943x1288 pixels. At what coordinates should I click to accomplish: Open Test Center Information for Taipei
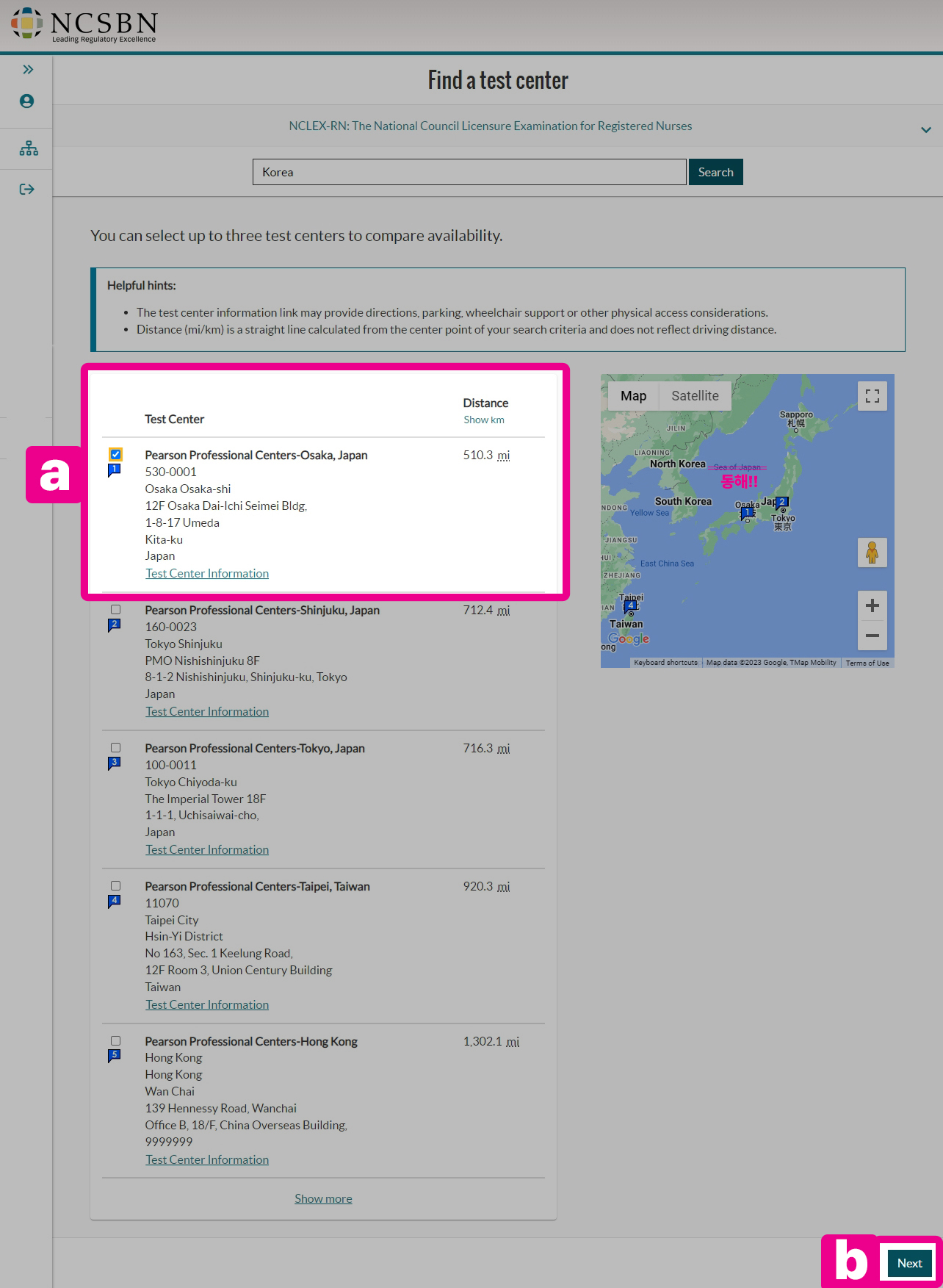point(207,1004)
